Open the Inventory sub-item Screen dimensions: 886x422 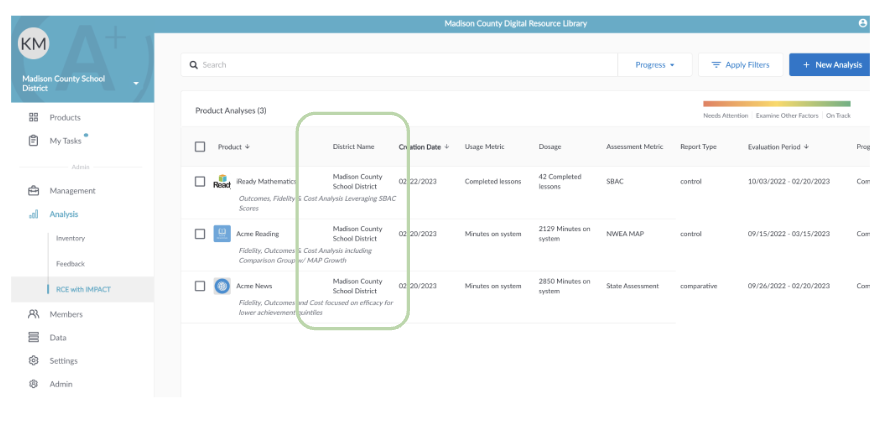tap(71, 238)
